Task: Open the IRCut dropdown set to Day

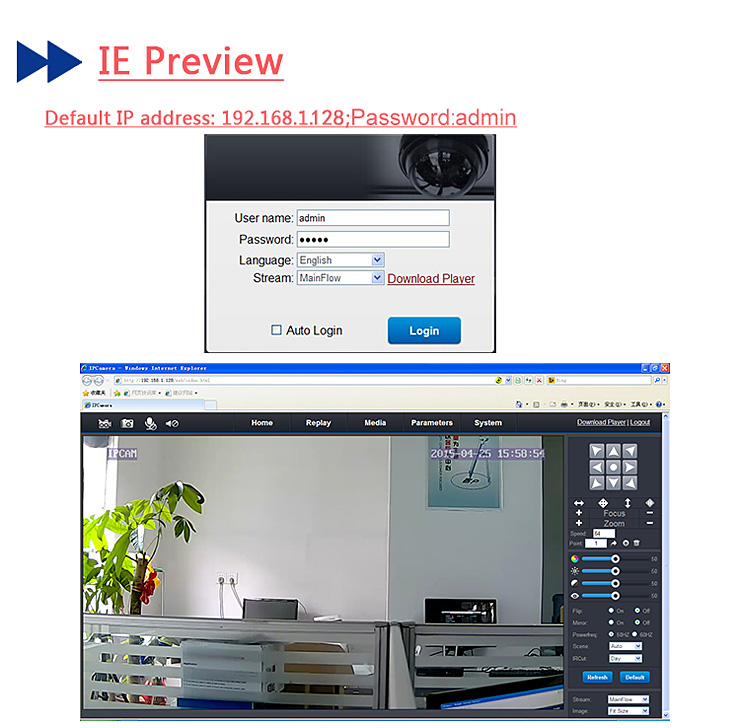Action: pos(625,659)
